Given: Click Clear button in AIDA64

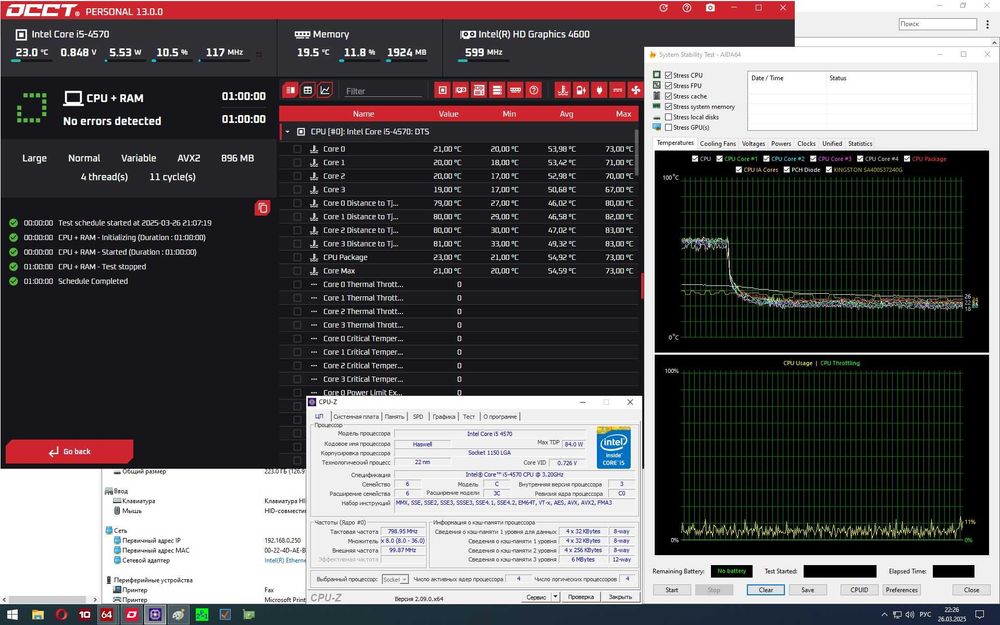Looking at the screenshot, I should click(x=766, y=590).
